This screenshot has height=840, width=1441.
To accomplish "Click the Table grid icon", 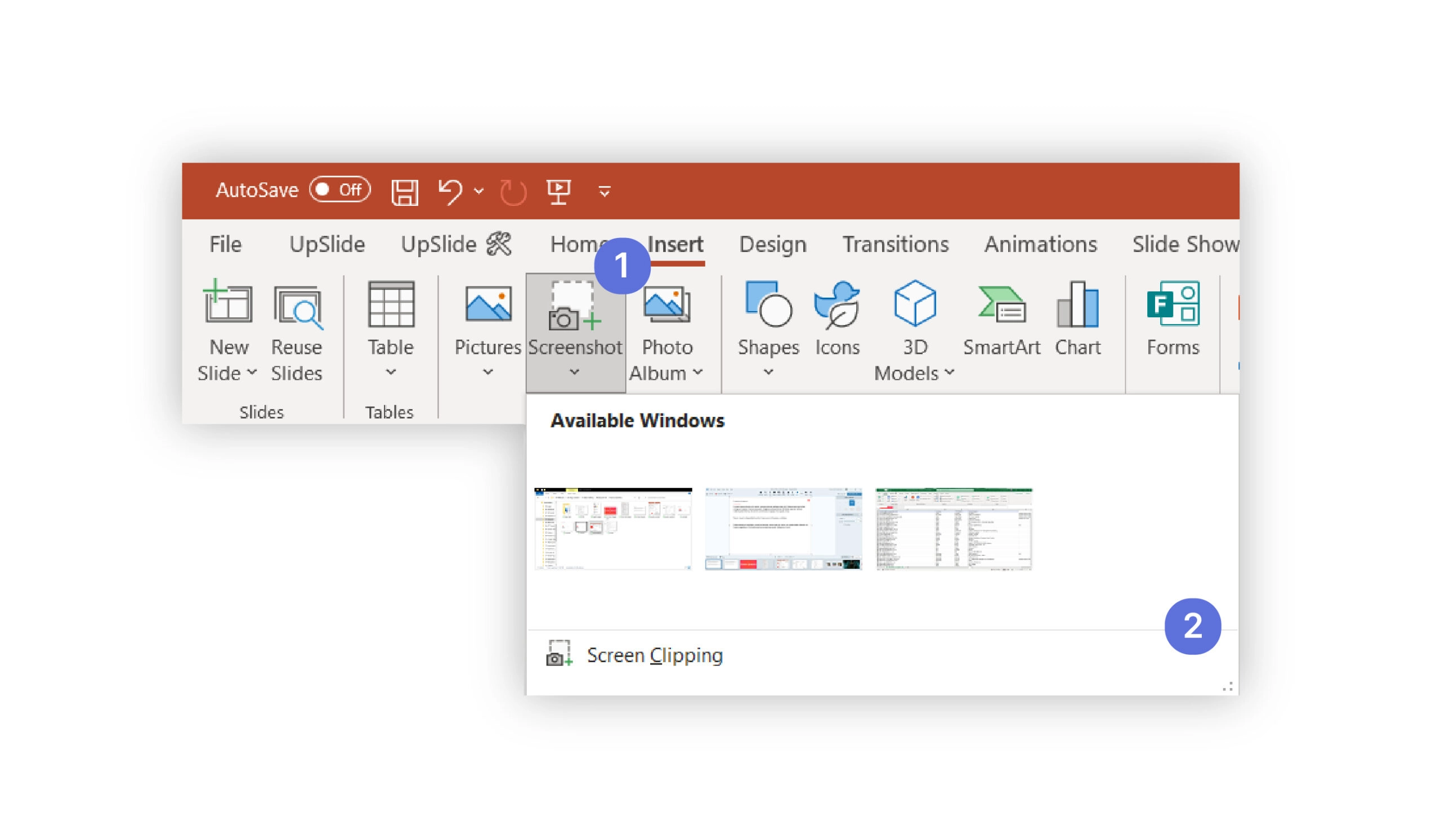I will pos(391,304).
